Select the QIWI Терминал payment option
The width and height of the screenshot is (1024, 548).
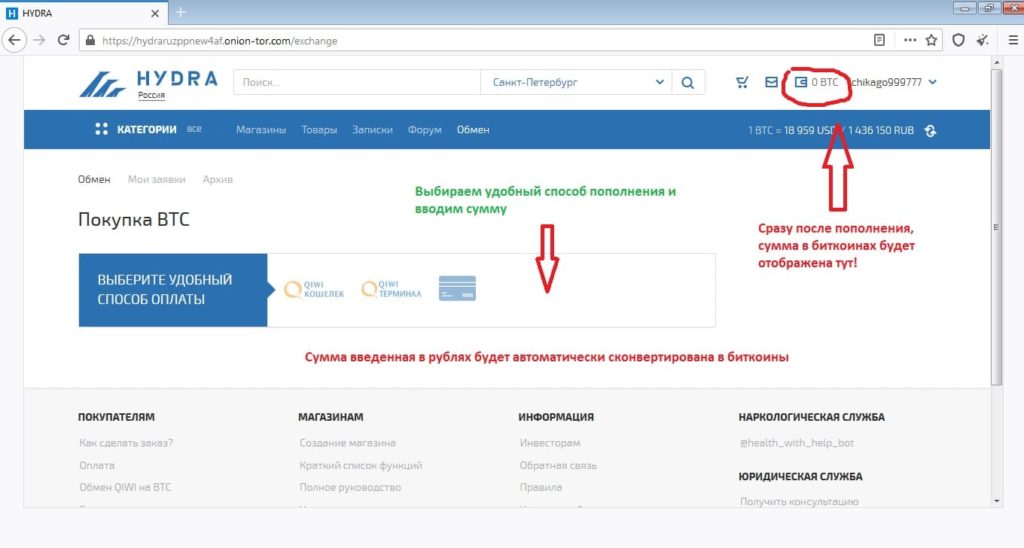coord(392,289)
